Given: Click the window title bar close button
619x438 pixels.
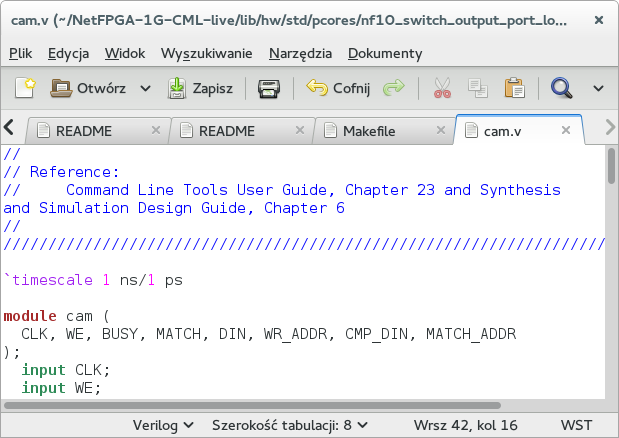Looking at the screenshot, I should pos(599,20).
